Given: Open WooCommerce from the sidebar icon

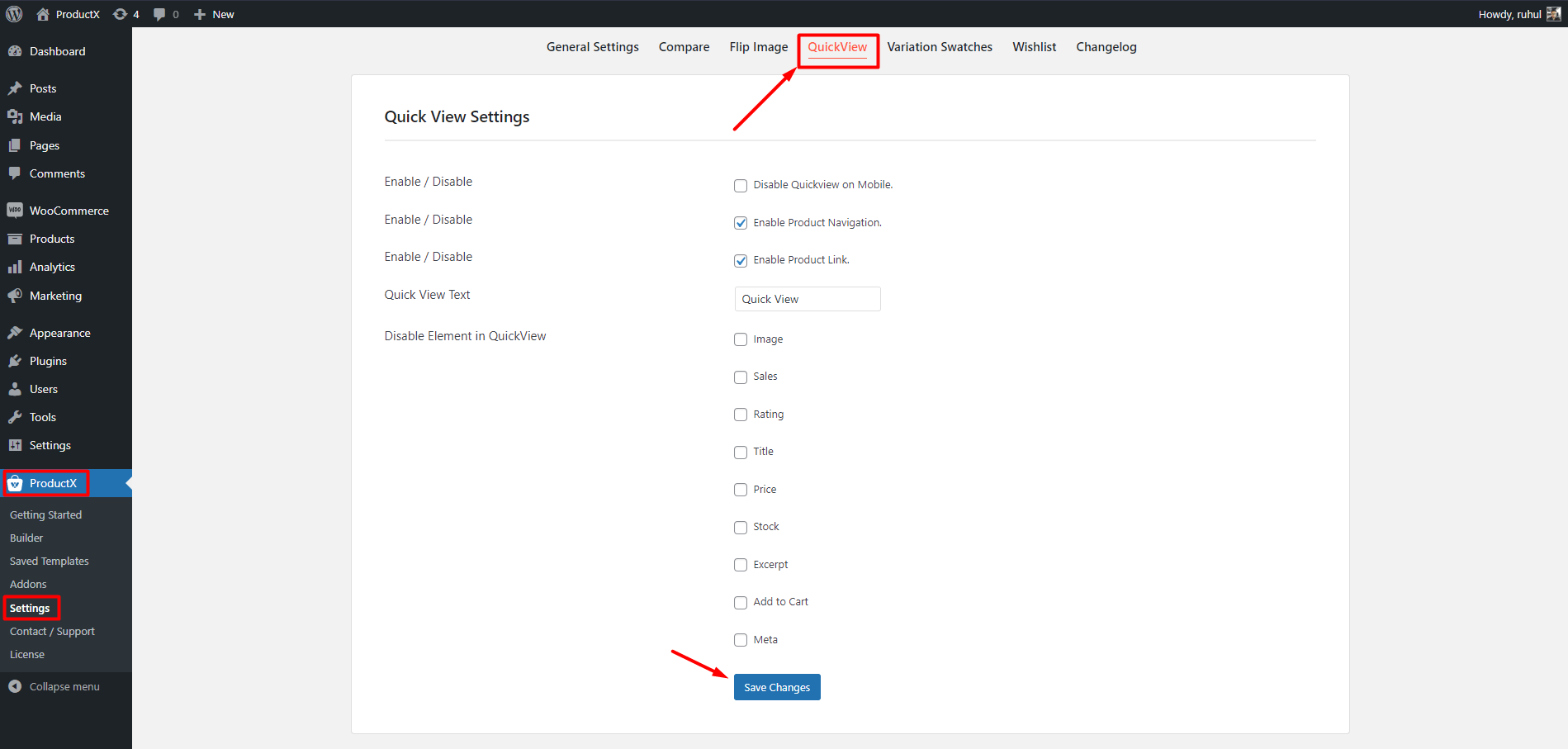Looking at the screenshot, I should 15,210.
